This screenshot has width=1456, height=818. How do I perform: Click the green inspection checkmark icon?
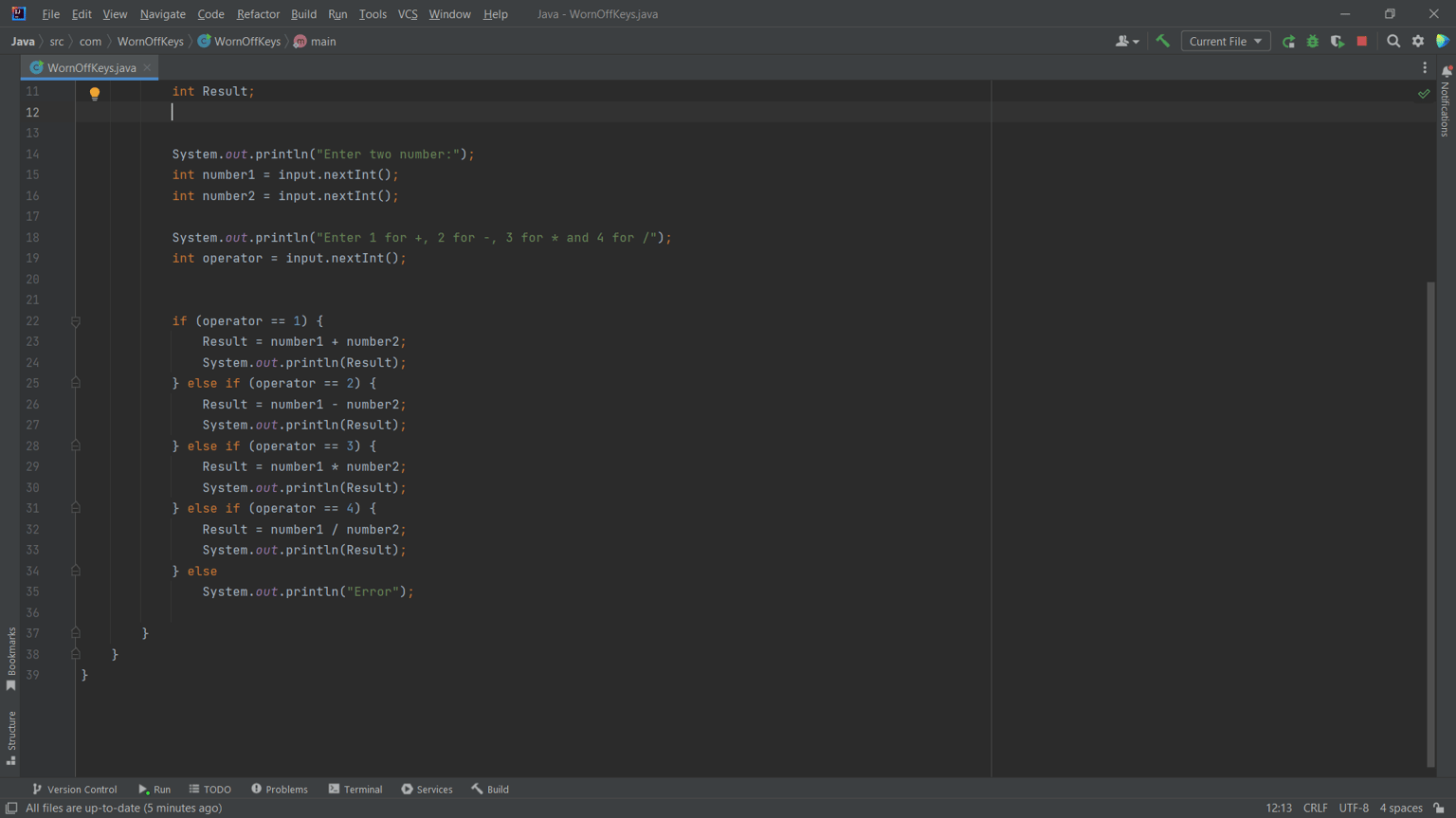click(1424, 93)
